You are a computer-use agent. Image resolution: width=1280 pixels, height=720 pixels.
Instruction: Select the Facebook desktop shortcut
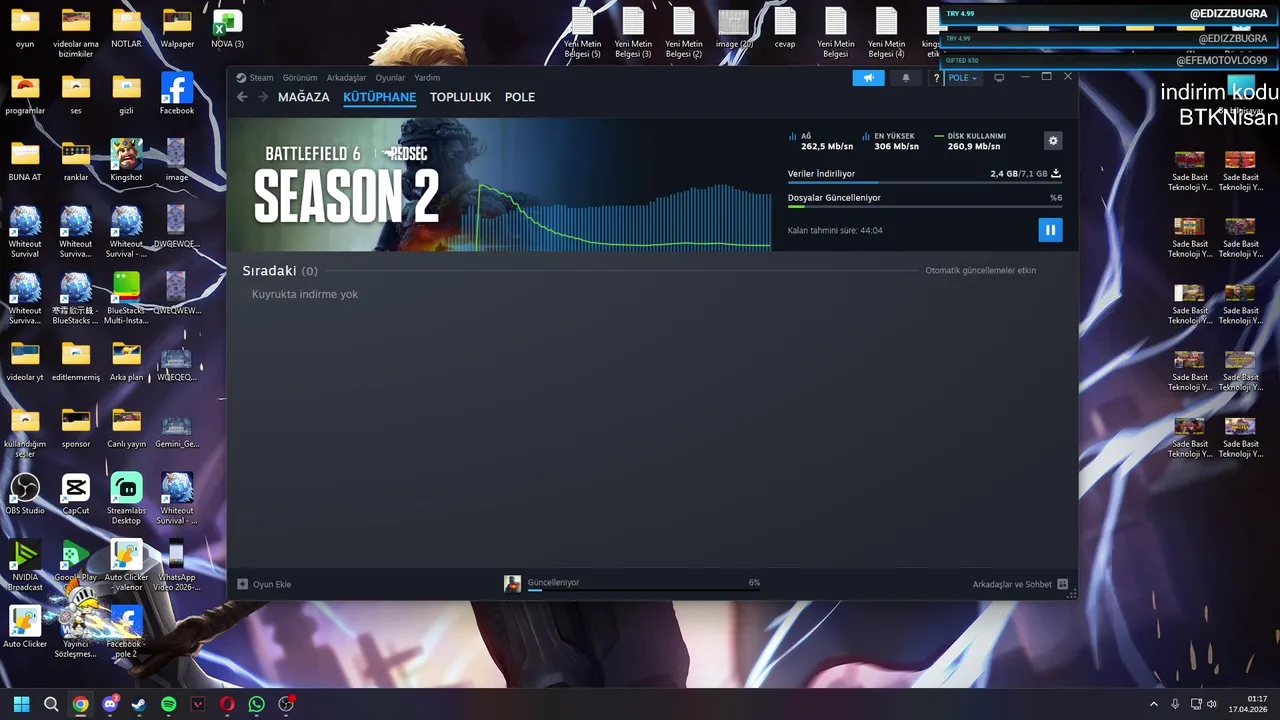pyautogui.click(x=177, y=94)
